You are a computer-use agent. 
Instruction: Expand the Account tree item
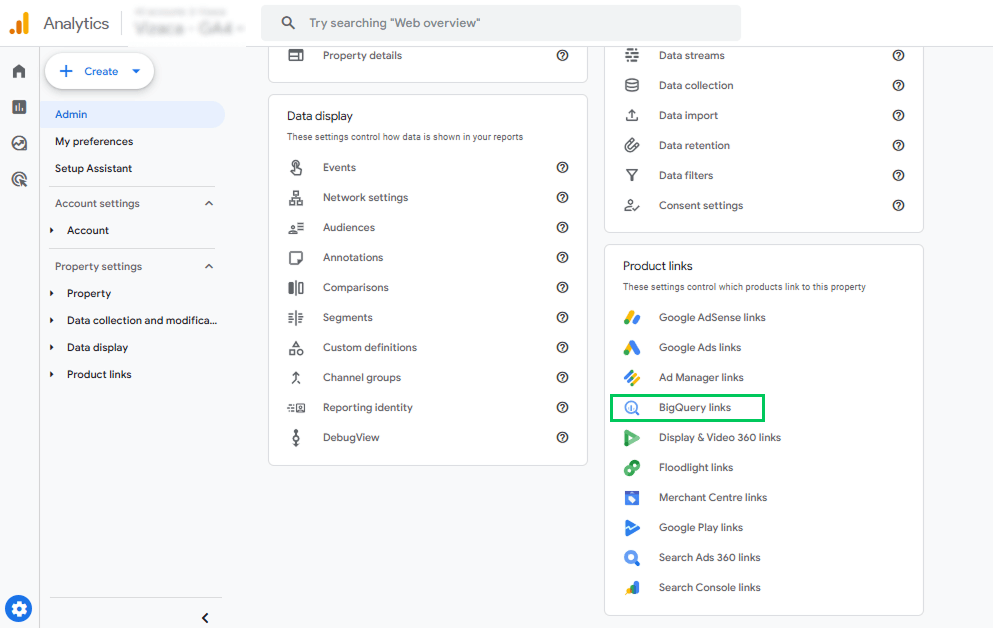click(52, 230)
